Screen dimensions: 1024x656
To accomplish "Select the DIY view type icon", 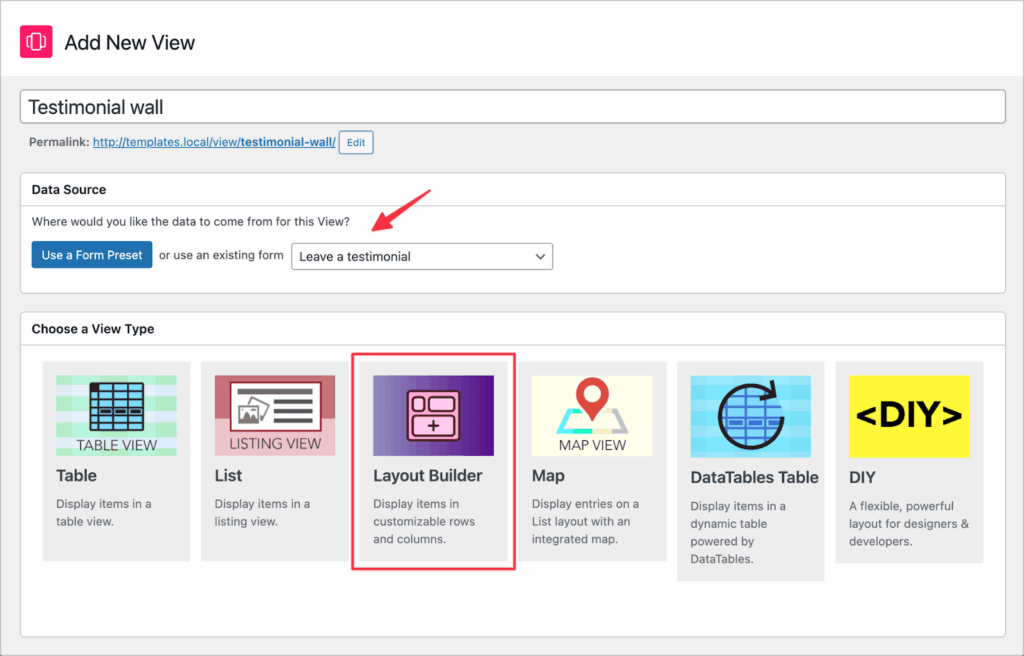I will 908,414.
